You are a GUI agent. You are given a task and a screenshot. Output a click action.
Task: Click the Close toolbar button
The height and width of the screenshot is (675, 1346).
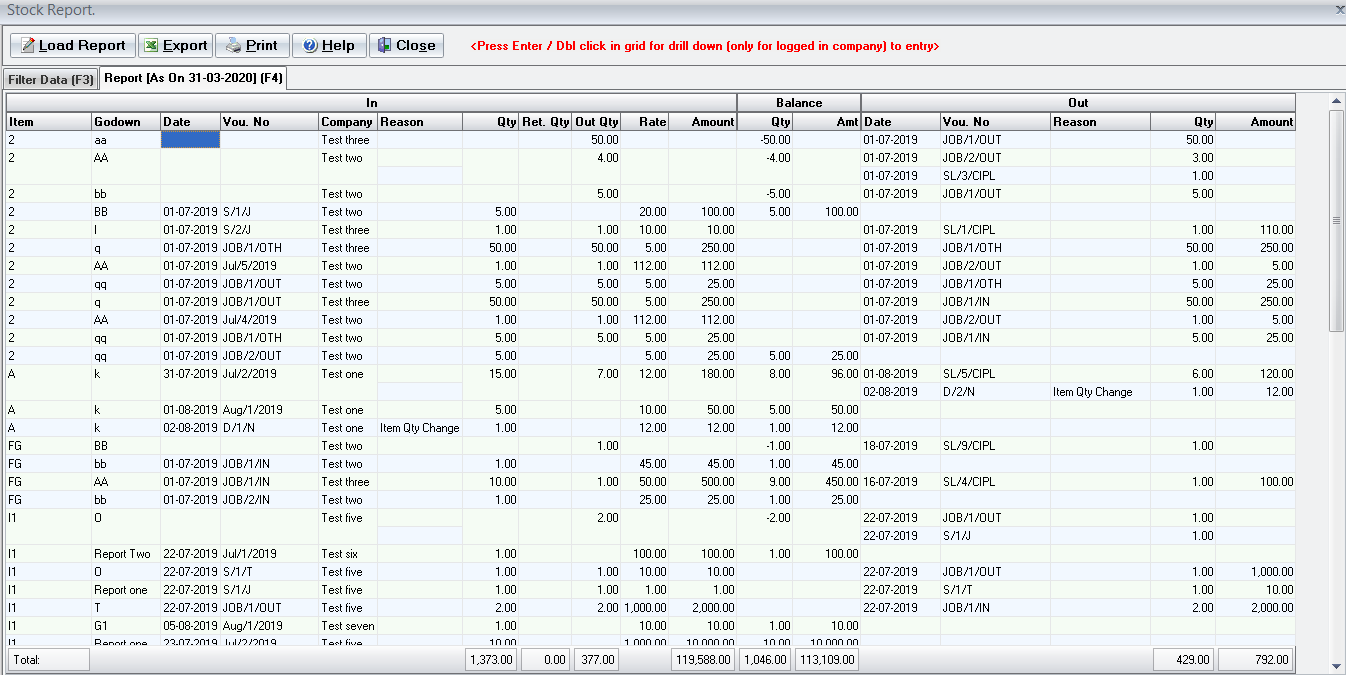point(406,45)
